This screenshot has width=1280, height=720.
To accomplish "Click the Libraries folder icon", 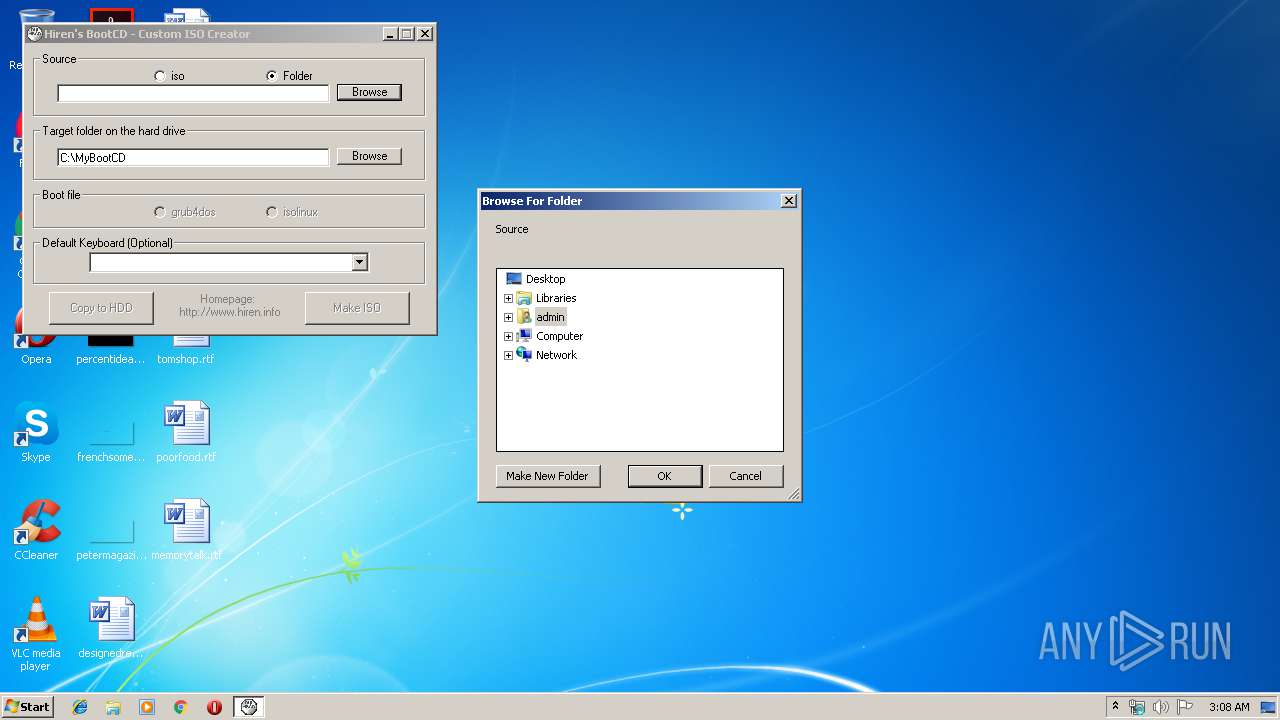I will (x=524, y=298).
